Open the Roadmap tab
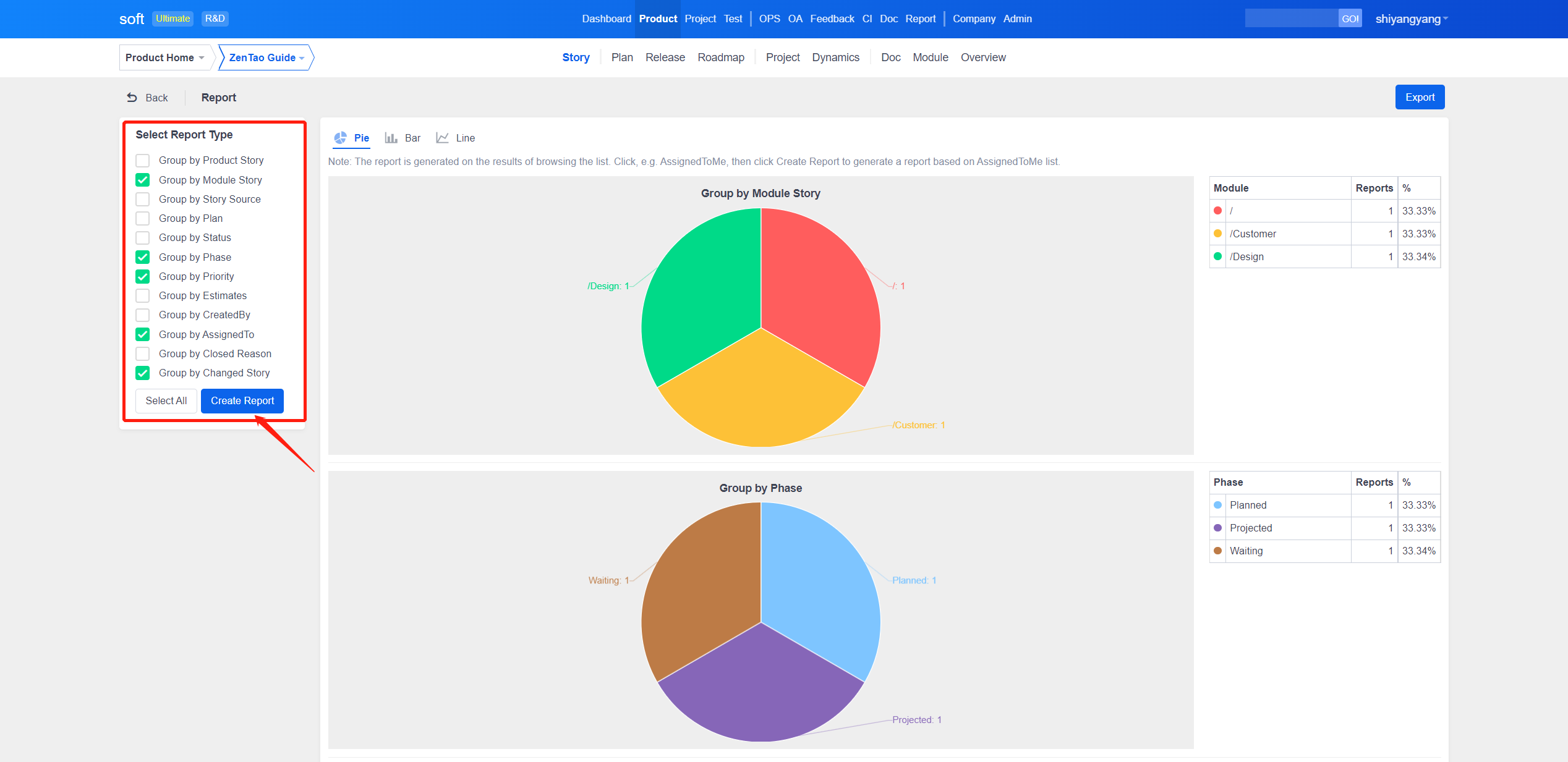The width and height of the screenshot is (1568, 762). [x=720, y=57]
